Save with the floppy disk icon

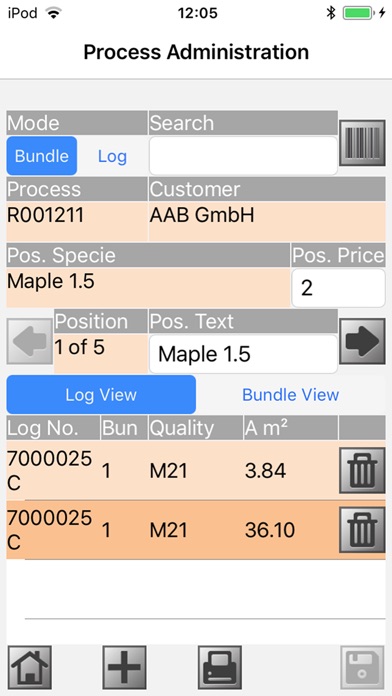pyautogui.click(x=362, y=668)
